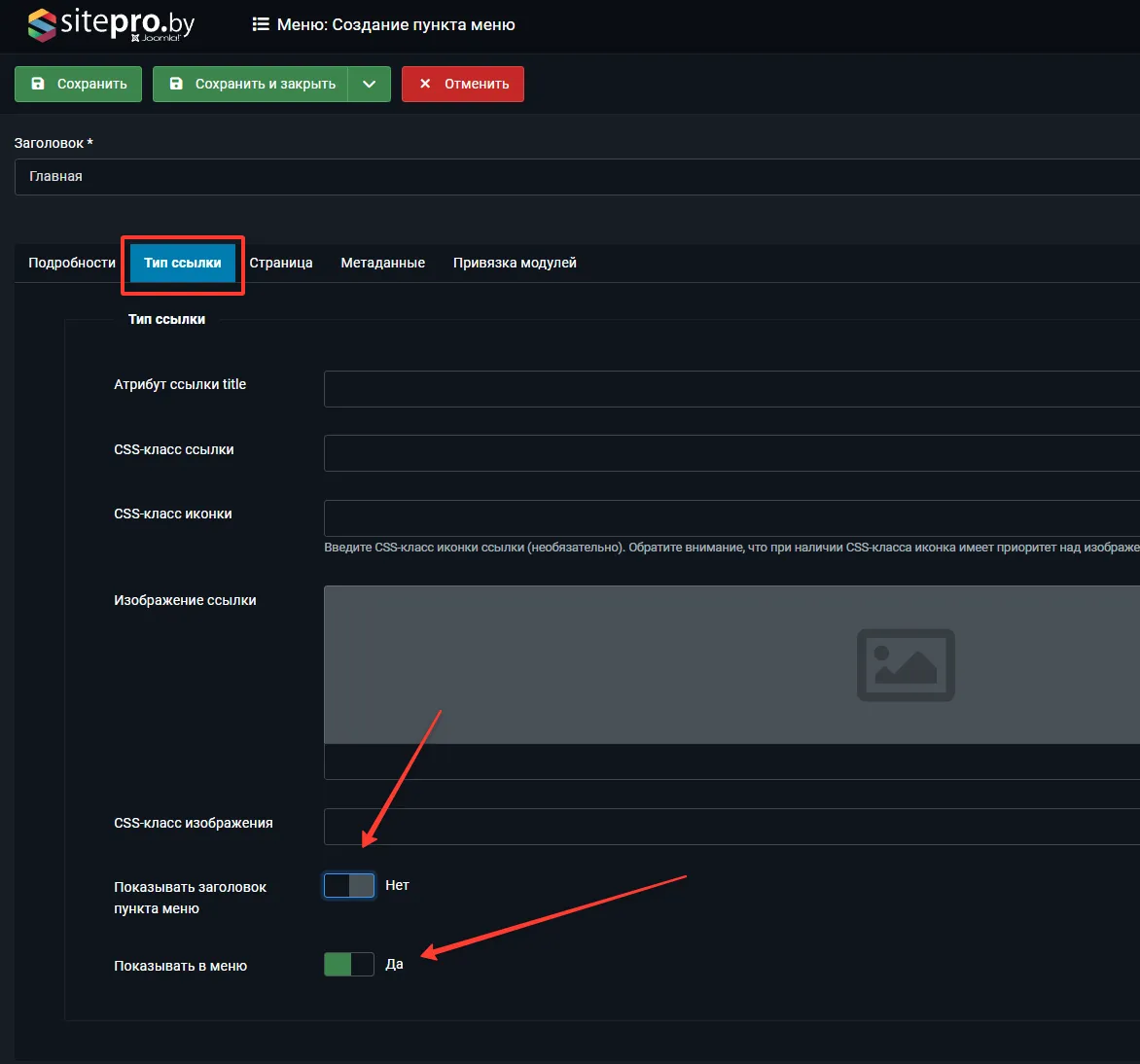Click the save icon on Сохранить и закрыть
Viewport: 1140px width, 1064px height.
coord(176,84)
